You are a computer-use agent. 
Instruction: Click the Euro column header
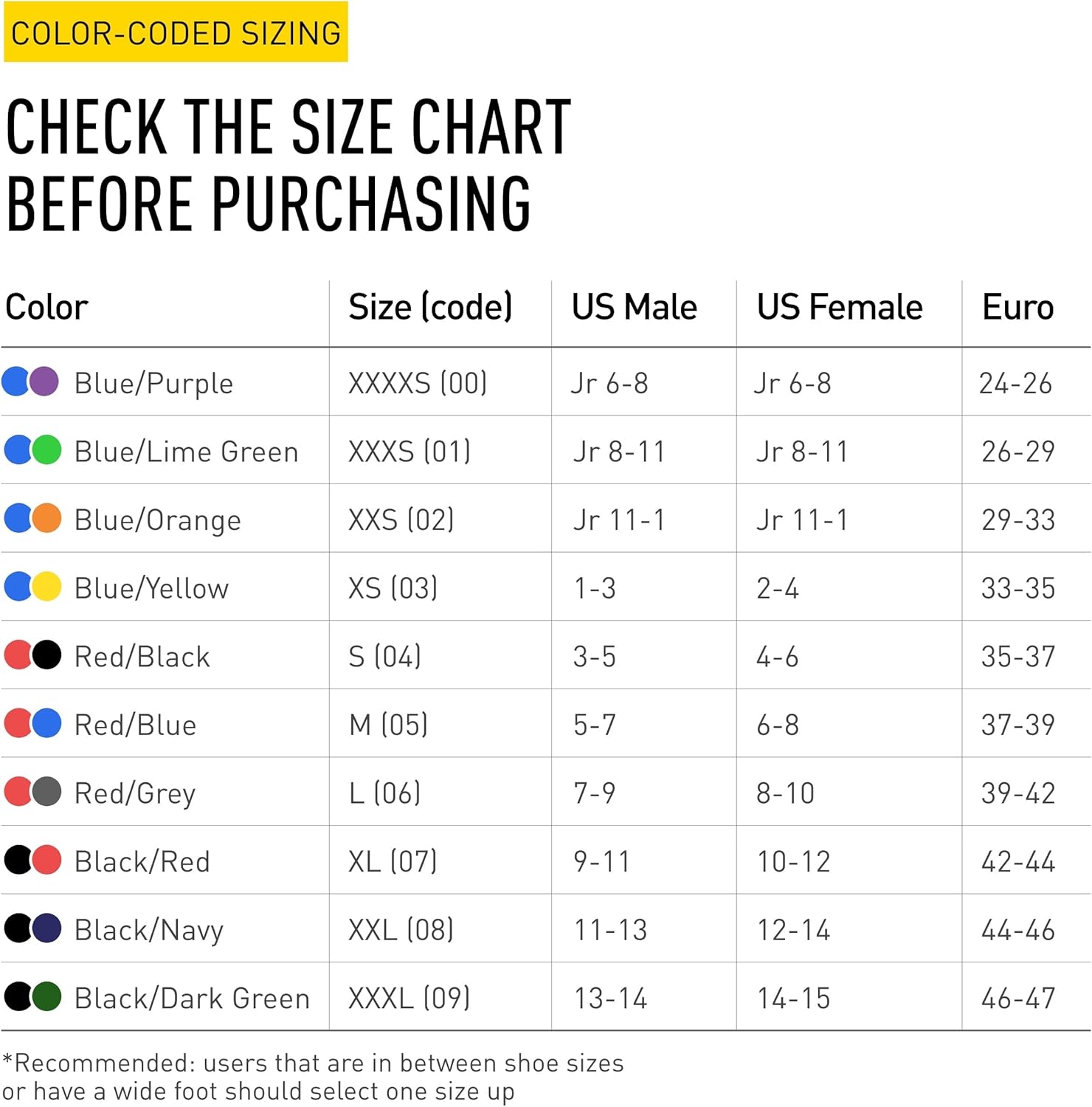tap(1017, 307)
